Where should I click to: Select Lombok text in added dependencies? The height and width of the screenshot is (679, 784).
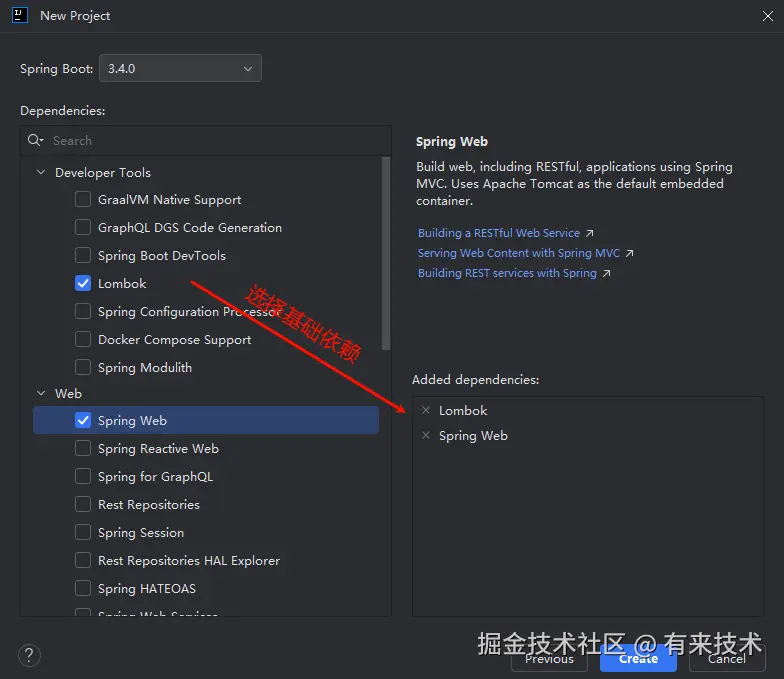(462, 410)
